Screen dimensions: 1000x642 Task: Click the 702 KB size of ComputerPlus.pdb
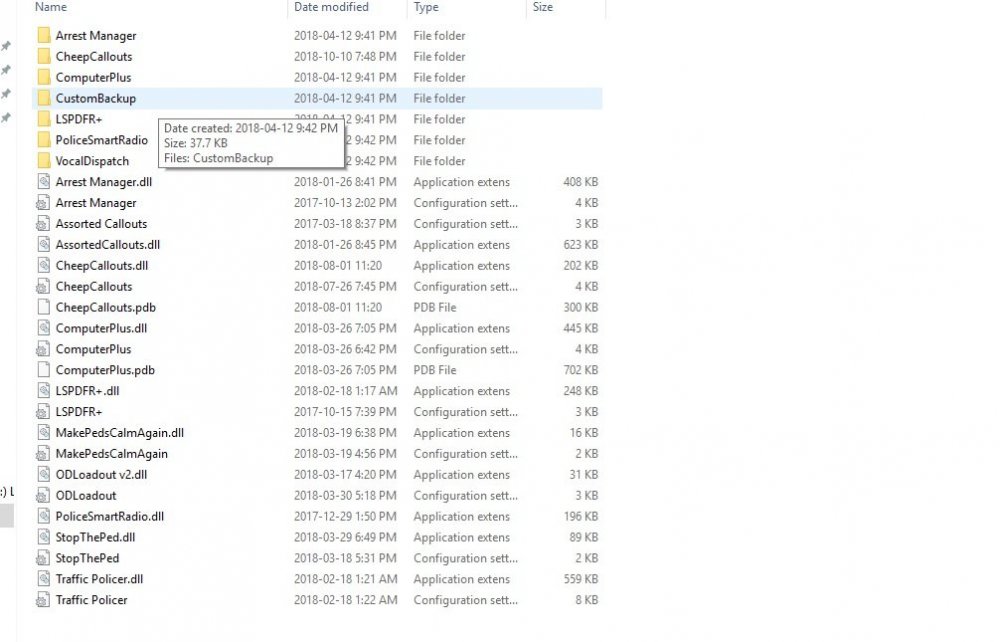click(580, 370)
